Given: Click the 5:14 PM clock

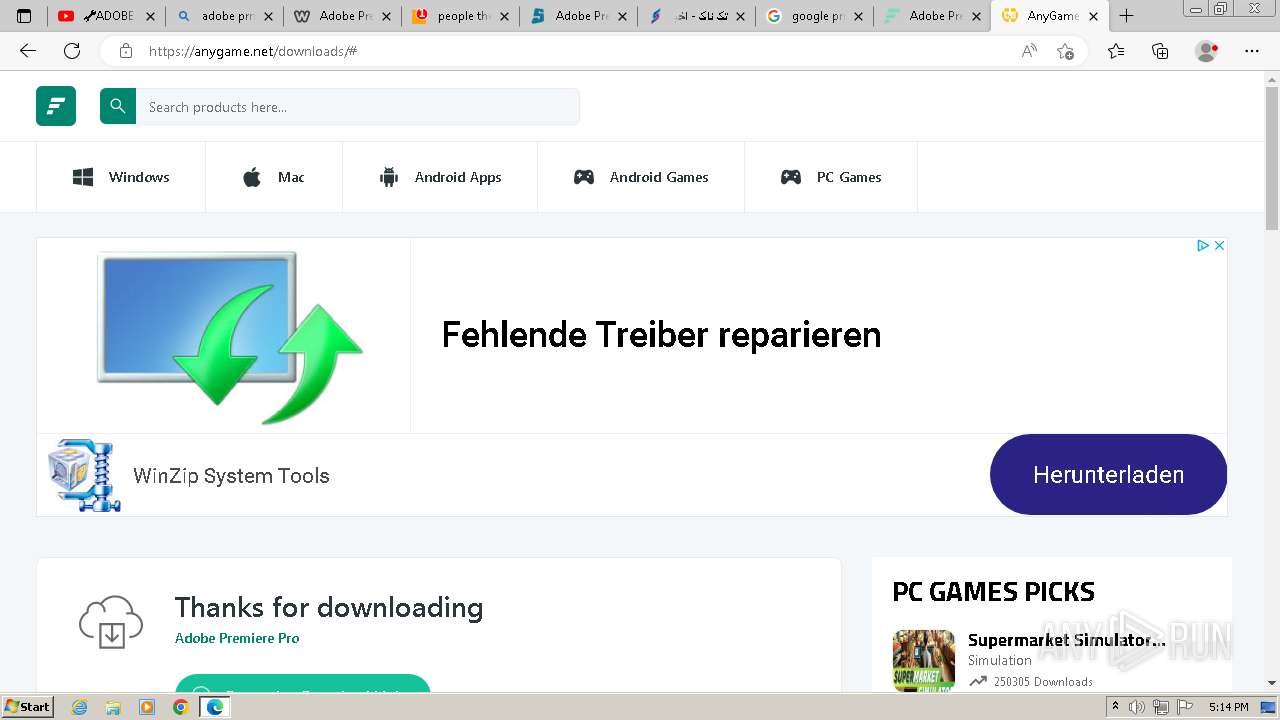Looking at the screenshot, I should pos(1228,707).
